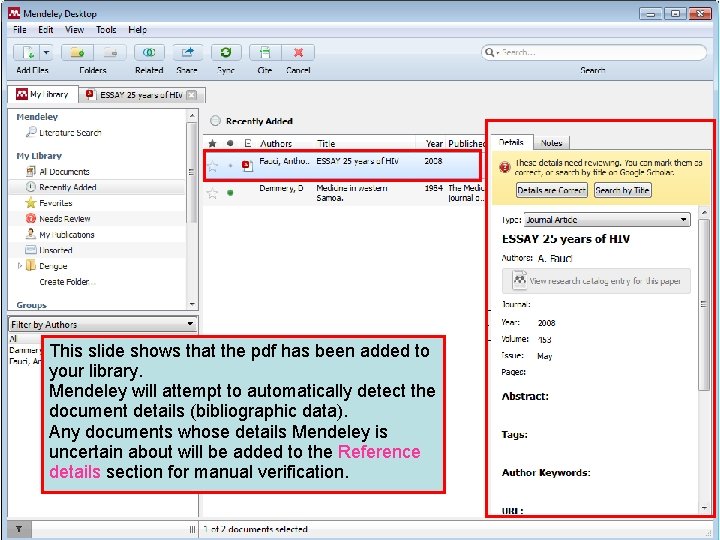
Task: Click the Add Files toolbar icon
Action: tap(27, 53)
